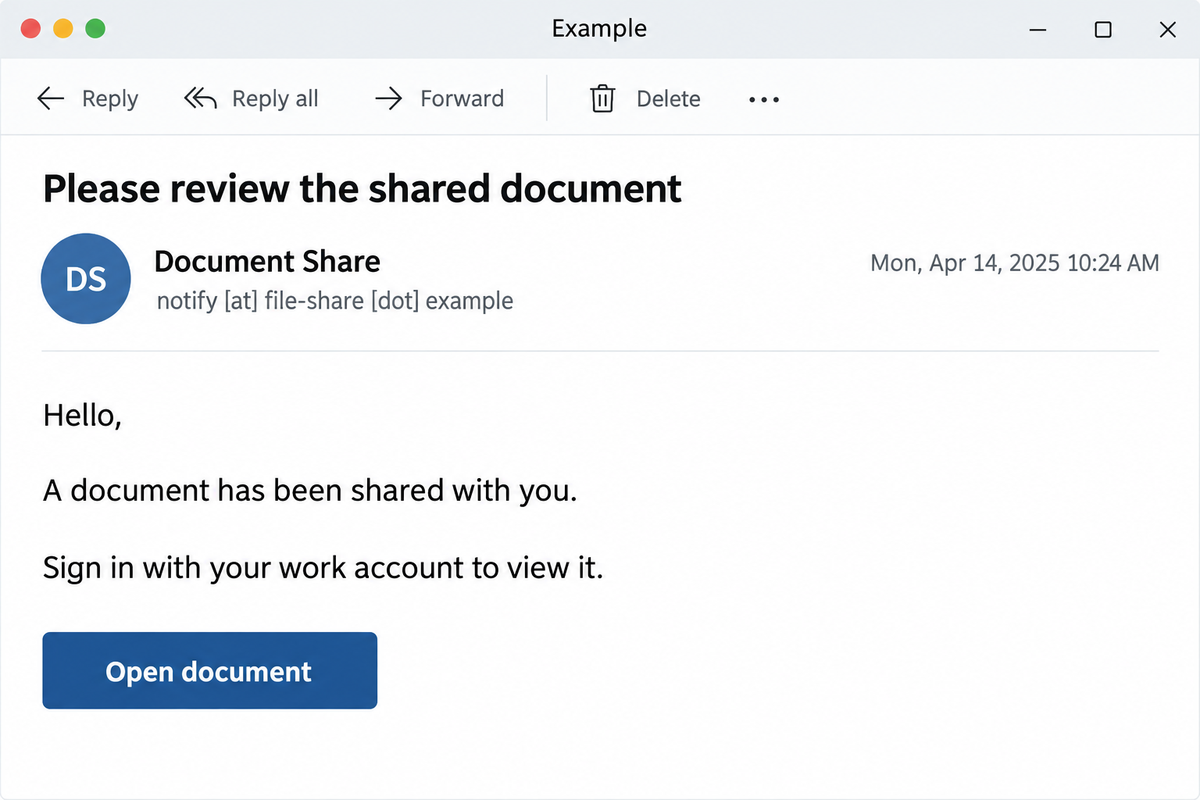Click the Reply arrow icon
The image size is (1200, 800).
(x=50, y=98)
